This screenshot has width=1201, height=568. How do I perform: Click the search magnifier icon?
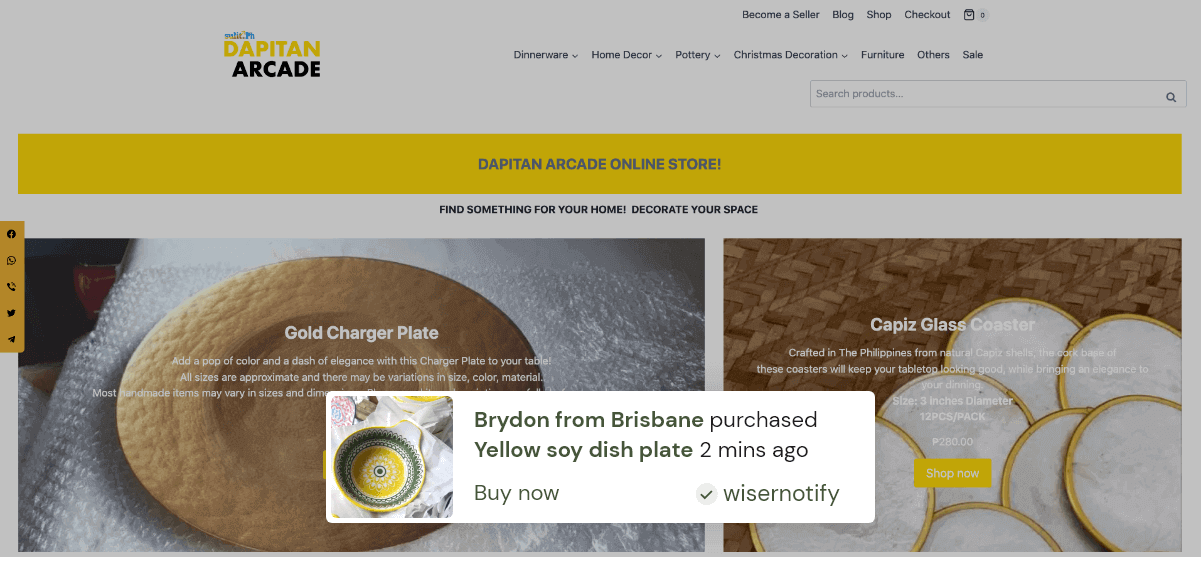[x=1171, y=97]
